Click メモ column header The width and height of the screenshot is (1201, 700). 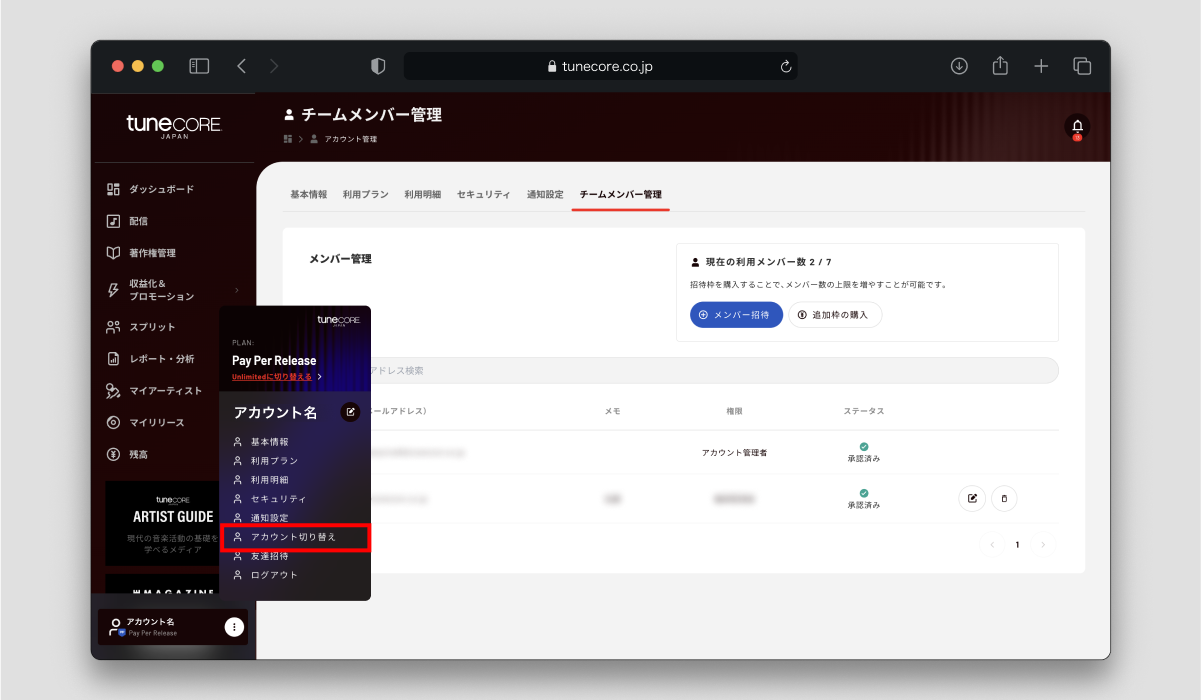612,411
